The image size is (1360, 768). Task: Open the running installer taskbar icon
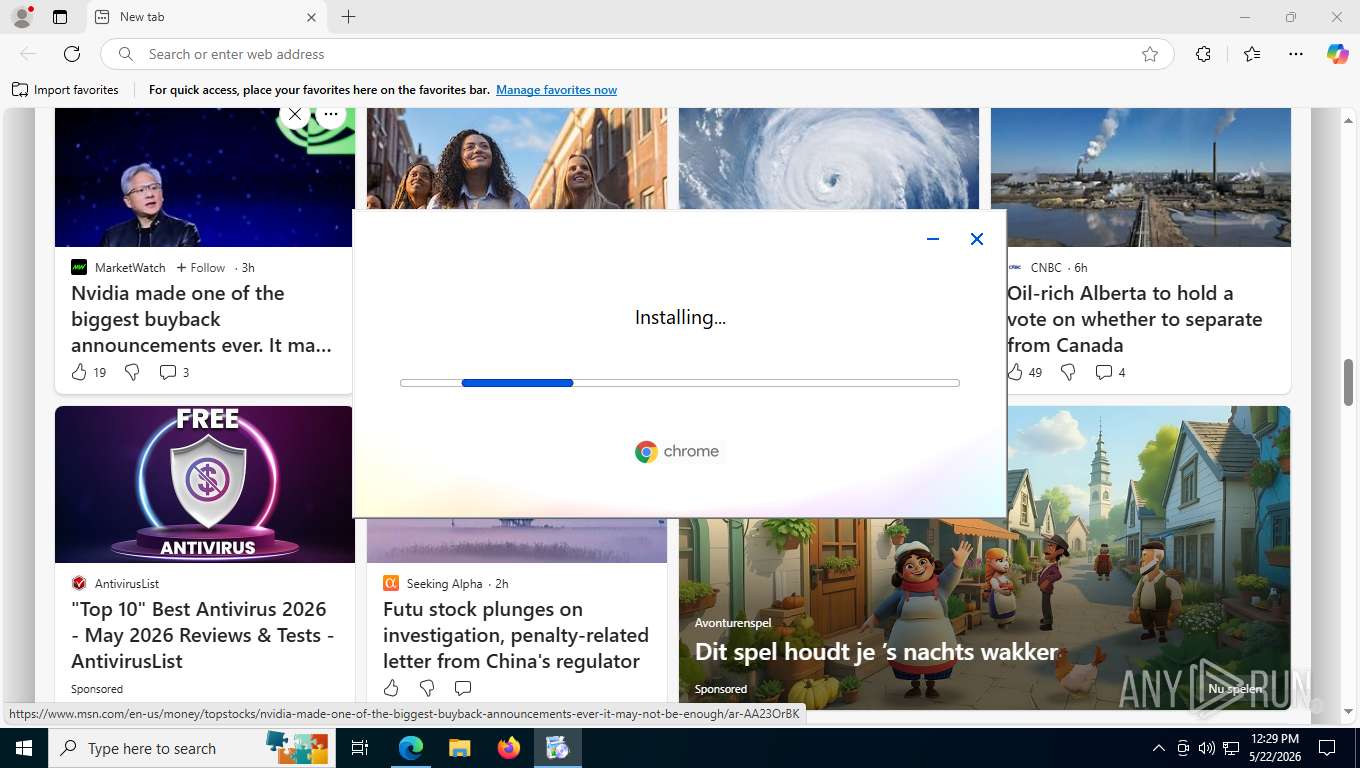pyautogui.click(x=557, y=748)
